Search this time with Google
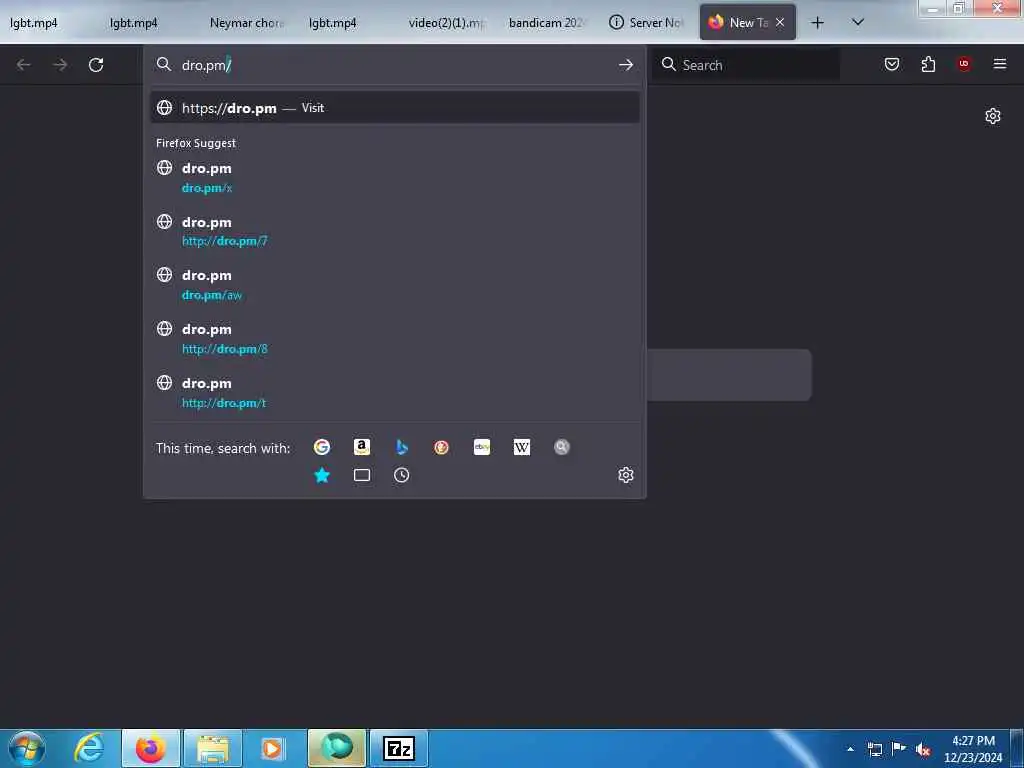This screenshot has width=1024, height=768. (321, 447)
